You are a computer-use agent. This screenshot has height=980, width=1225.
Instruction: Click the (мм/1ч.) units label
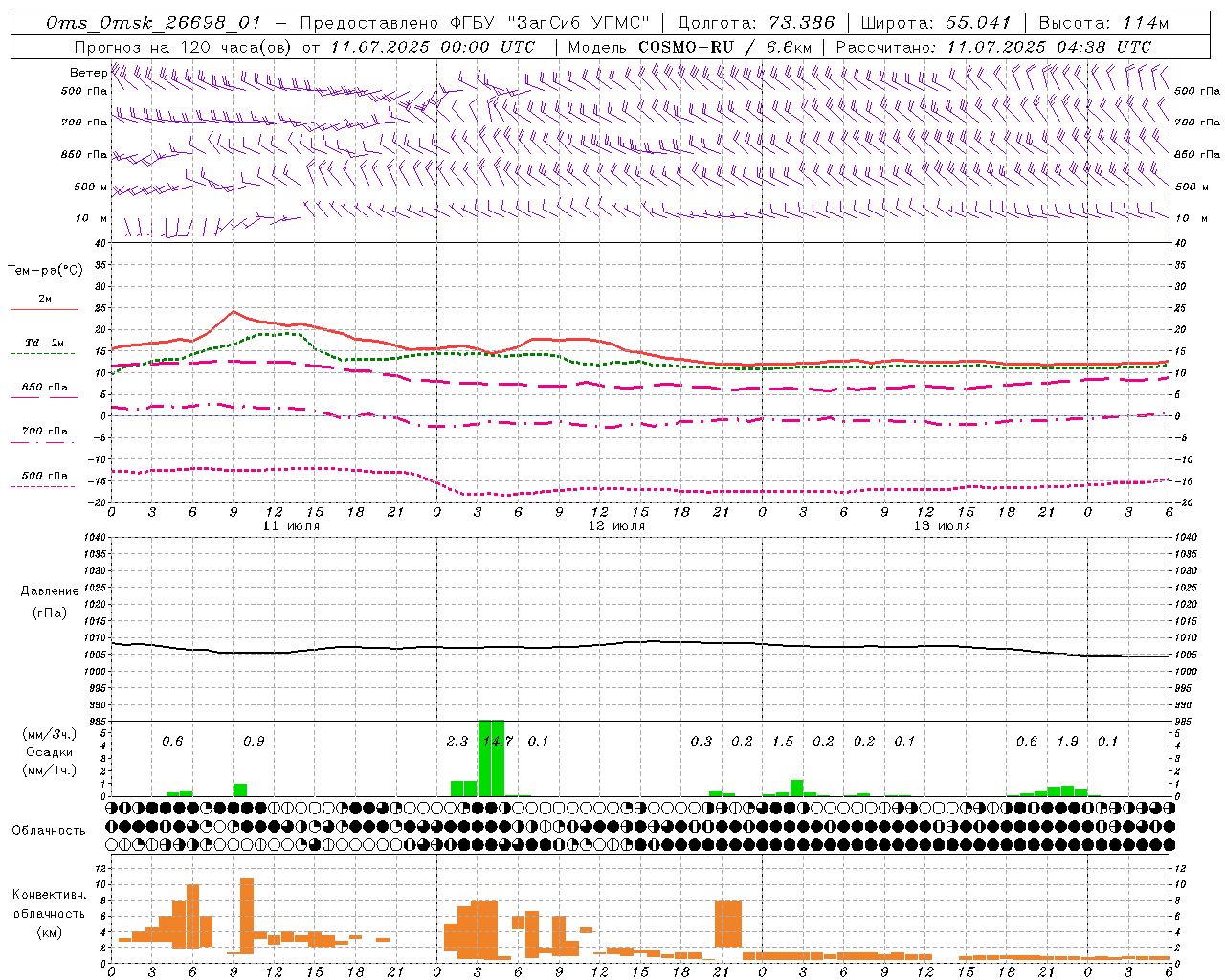[x=50, y=770]
